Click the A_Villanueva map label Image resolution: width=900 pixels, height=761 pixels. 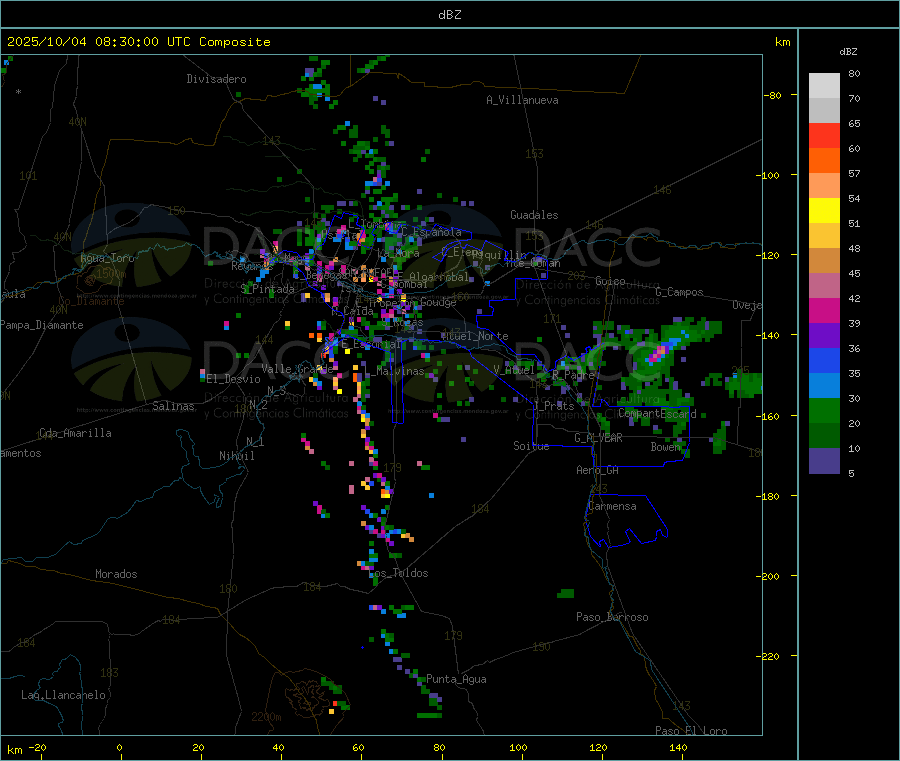pos(522,100)
